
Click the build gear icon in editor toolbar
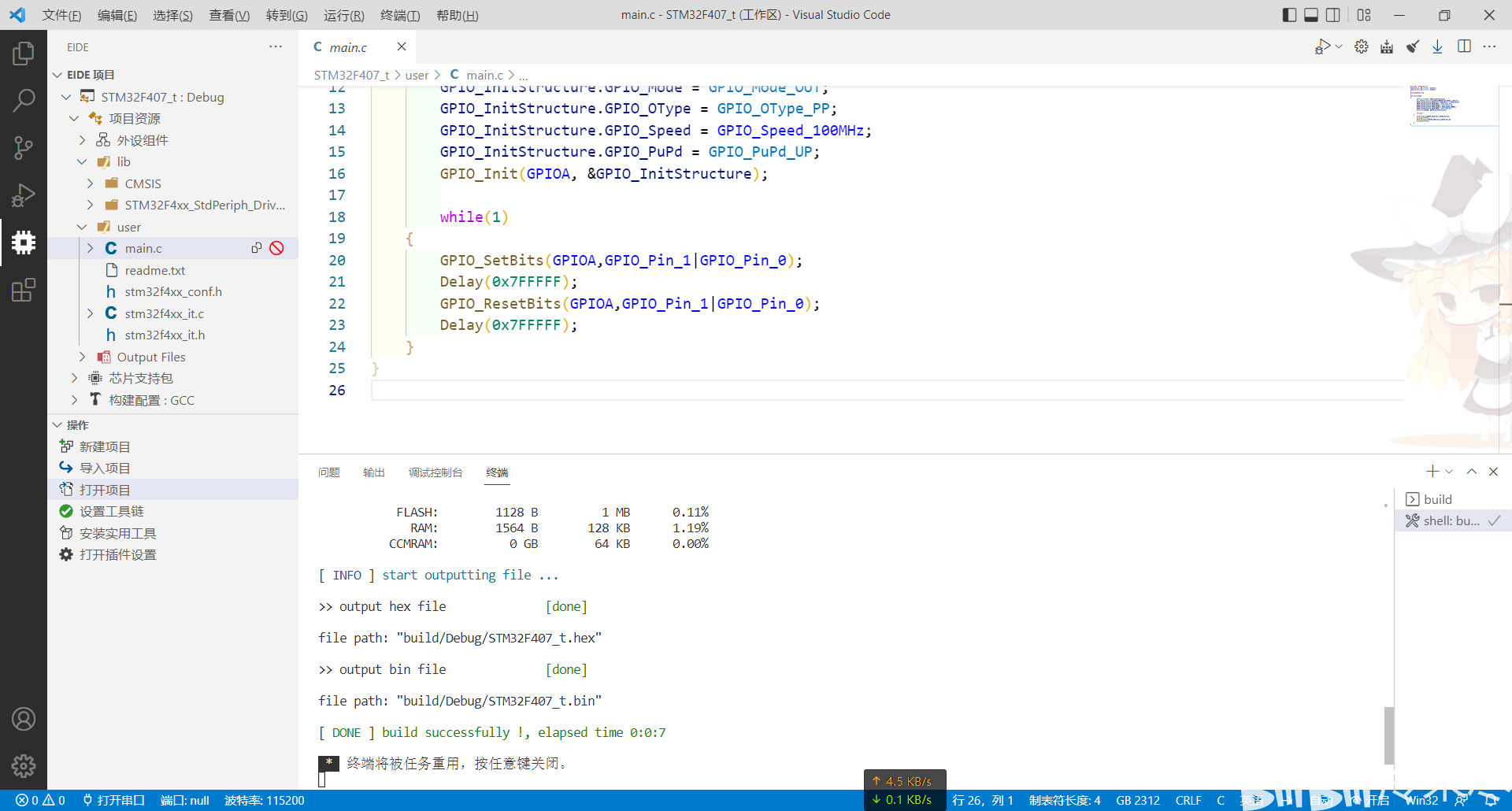(x=1362, y=47)
